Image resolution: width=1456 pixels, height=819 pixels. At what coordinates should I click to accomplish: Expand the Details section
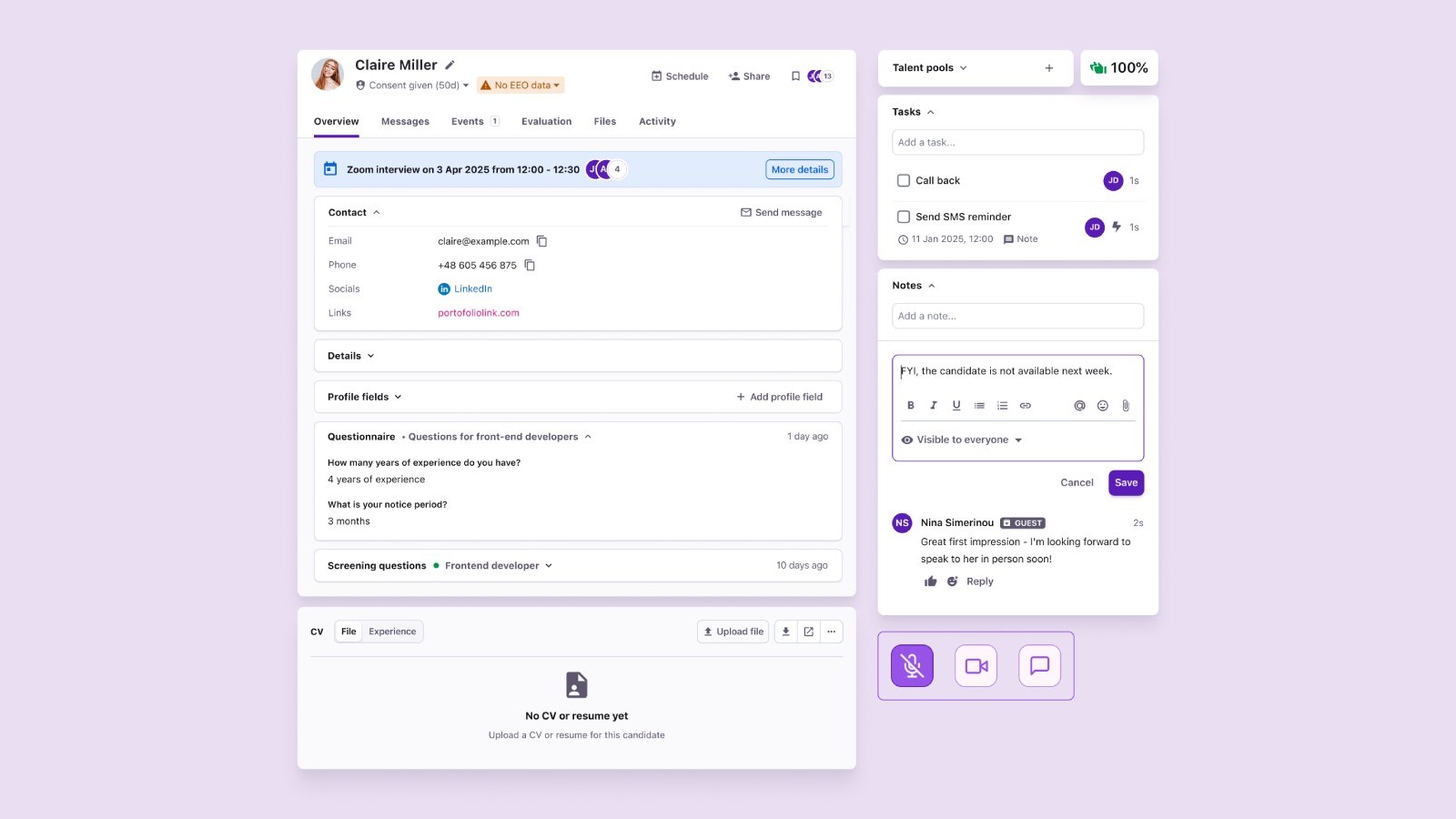click(x=351, y=356)
